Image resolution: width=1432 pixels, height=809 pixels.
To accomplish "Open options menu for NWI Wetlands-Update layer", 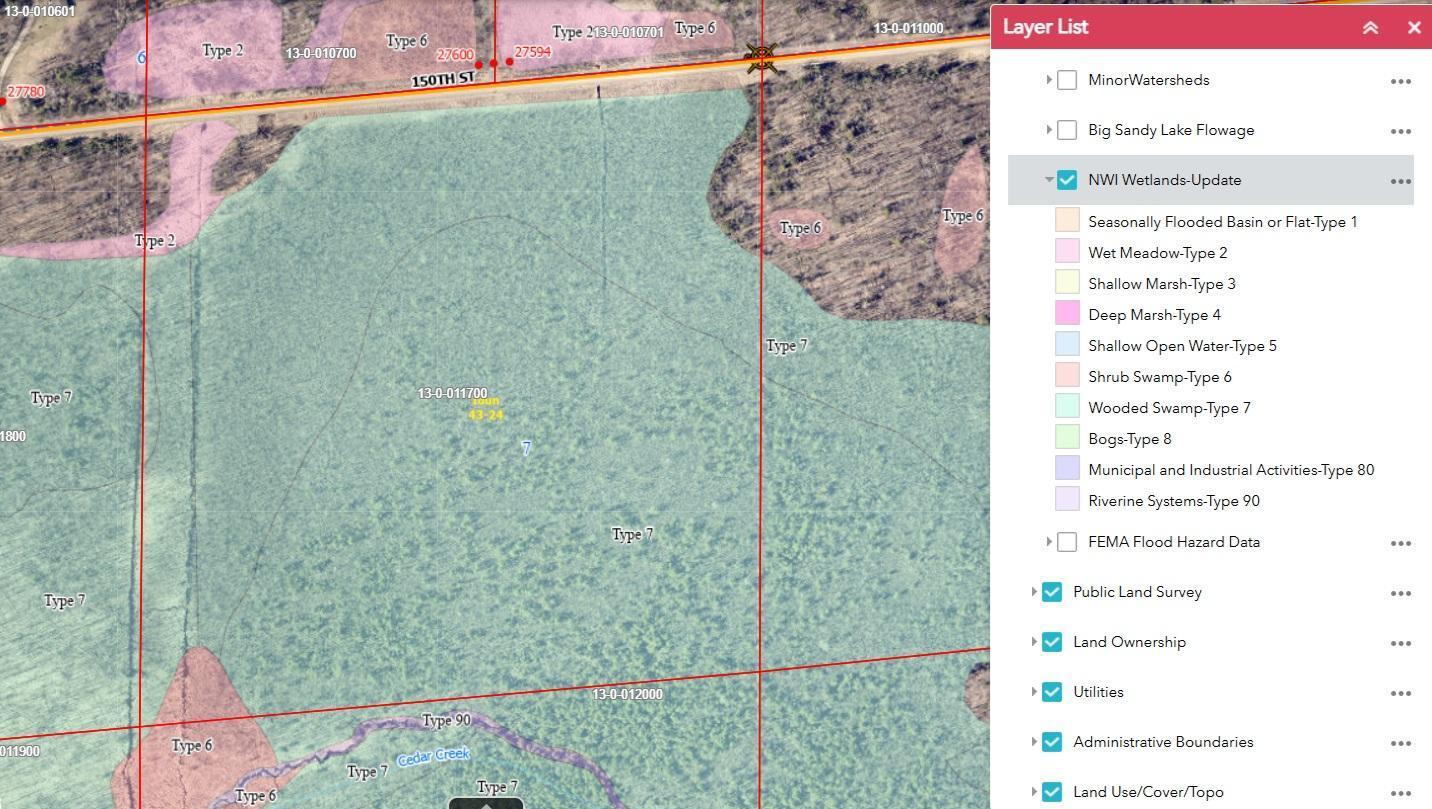I will pos(1400,181).
